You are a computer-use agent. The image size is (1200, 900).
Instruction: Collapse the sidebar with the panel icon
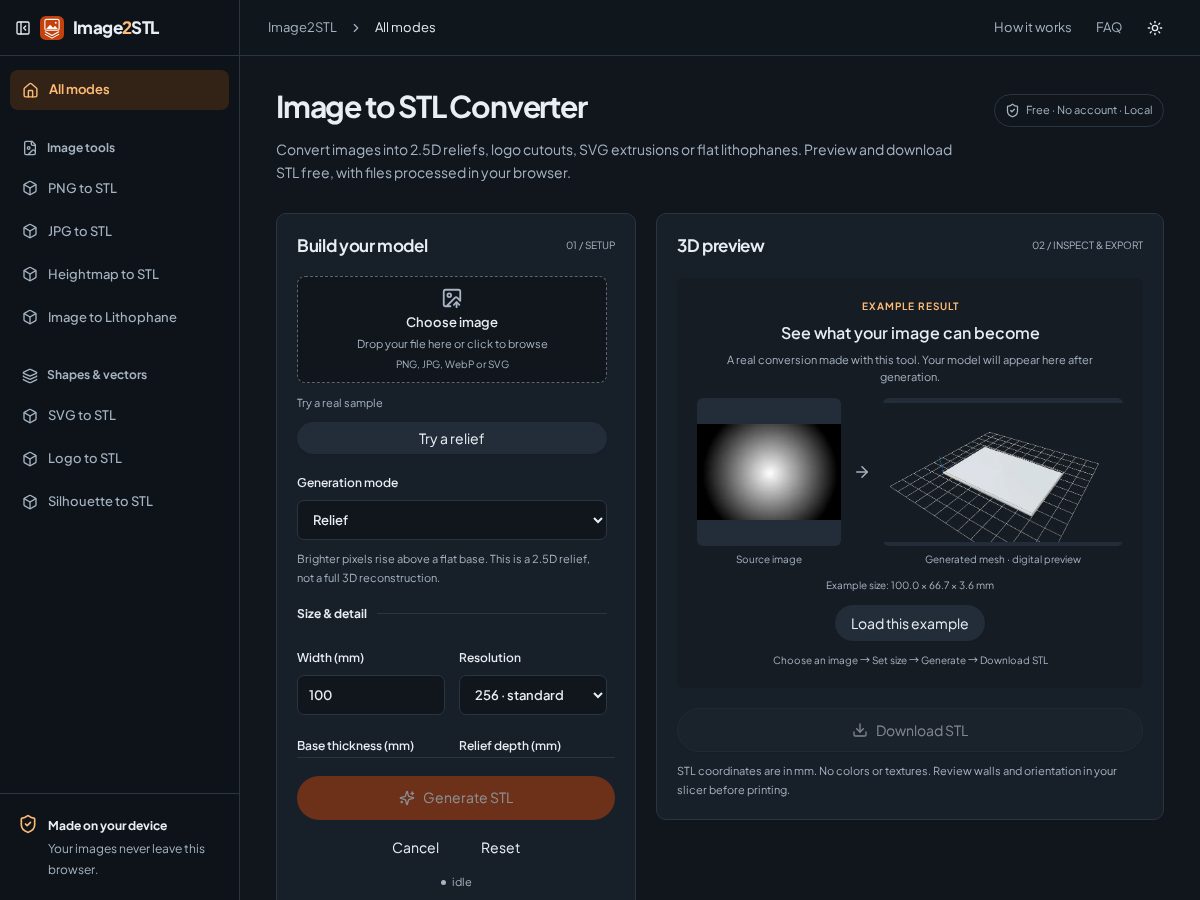click(23, 28)
